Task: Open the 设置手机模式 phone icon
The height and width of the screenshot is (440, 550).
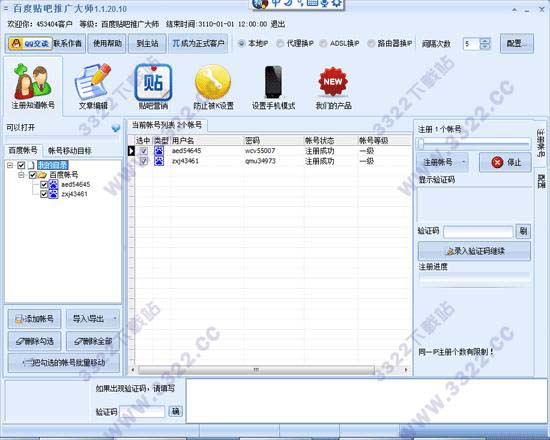Action: 274,86
